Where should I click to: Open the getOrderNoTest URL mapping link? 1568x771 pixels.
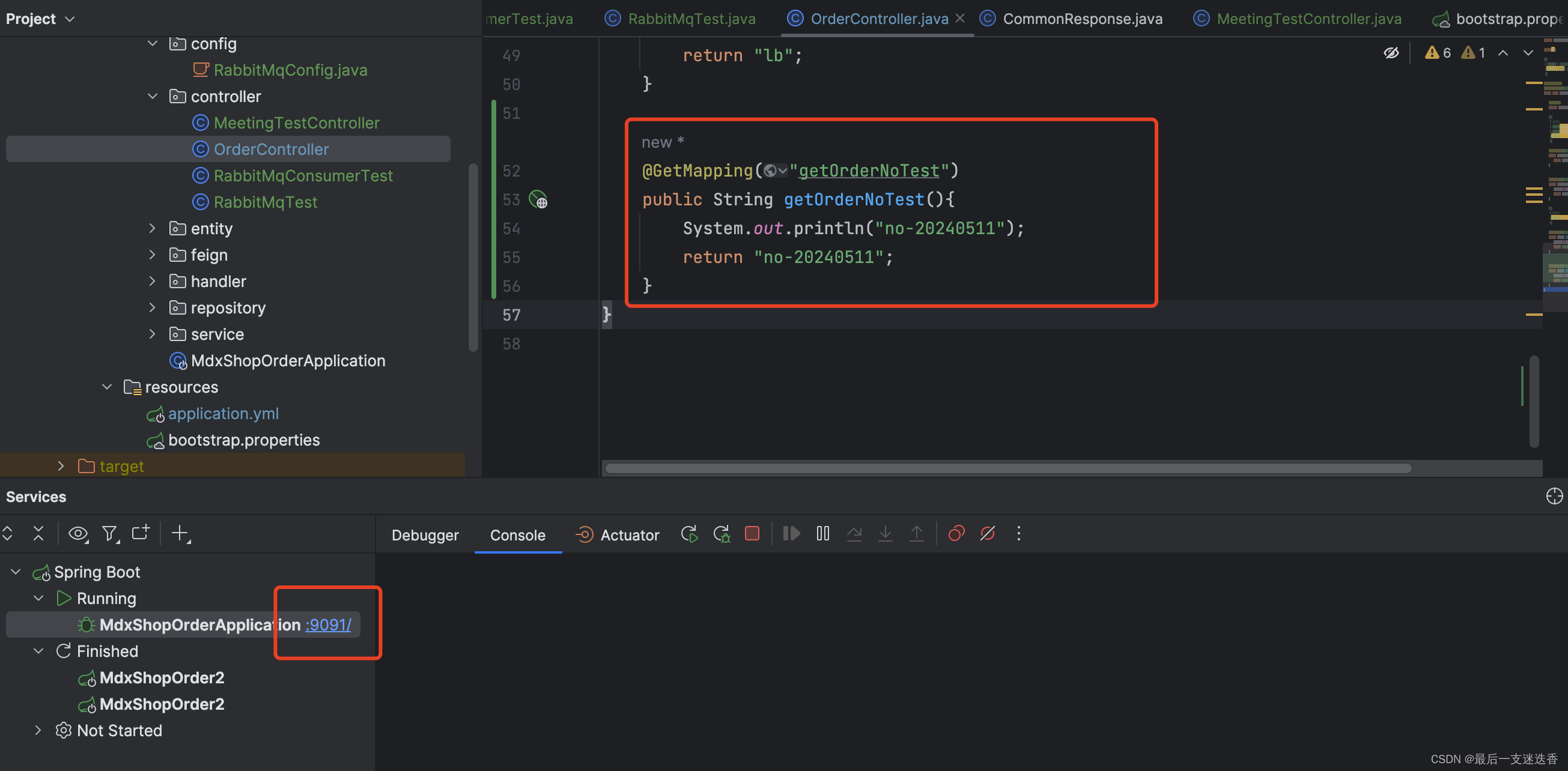[x=869, y=171]
